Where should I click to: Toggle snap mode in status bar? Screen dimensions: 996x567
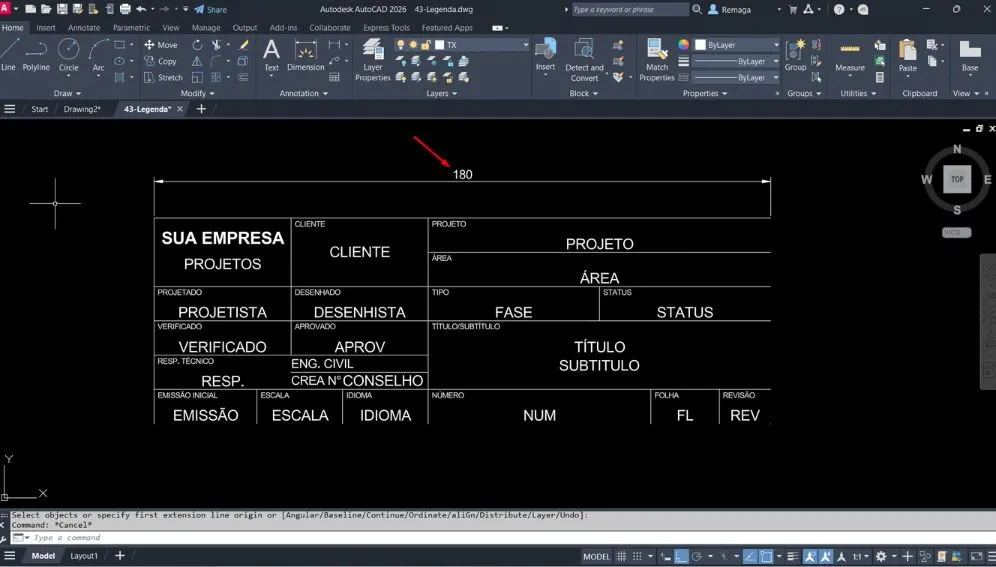coord(637,556)
